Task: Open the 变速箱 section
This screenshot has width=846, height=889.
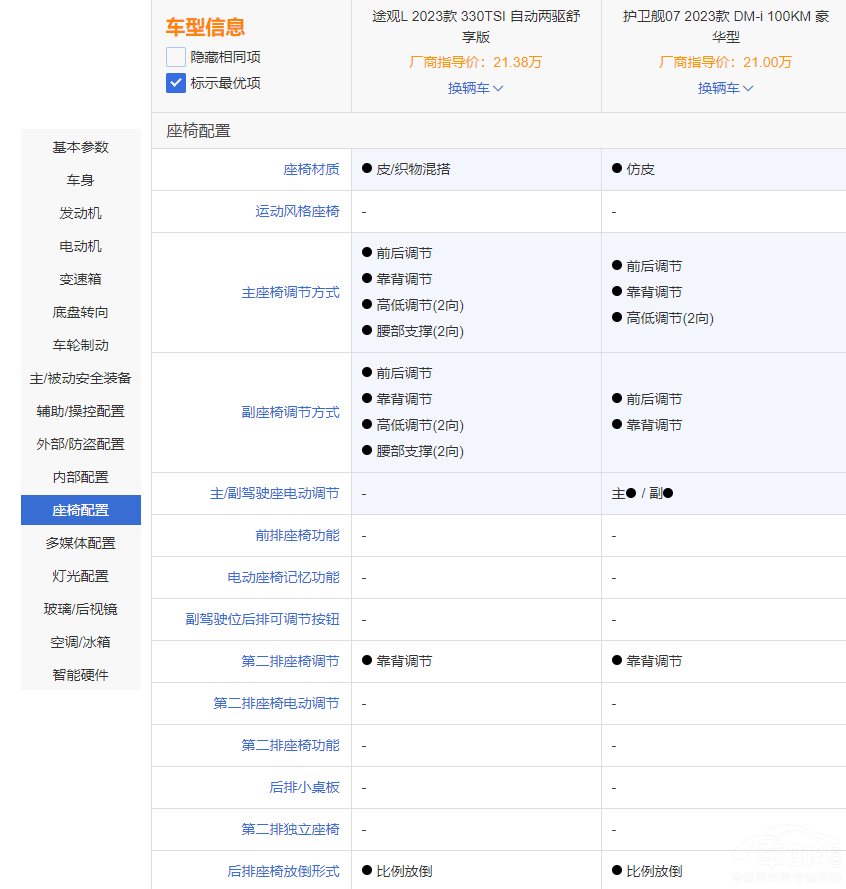Action: (x=80, y=279)
